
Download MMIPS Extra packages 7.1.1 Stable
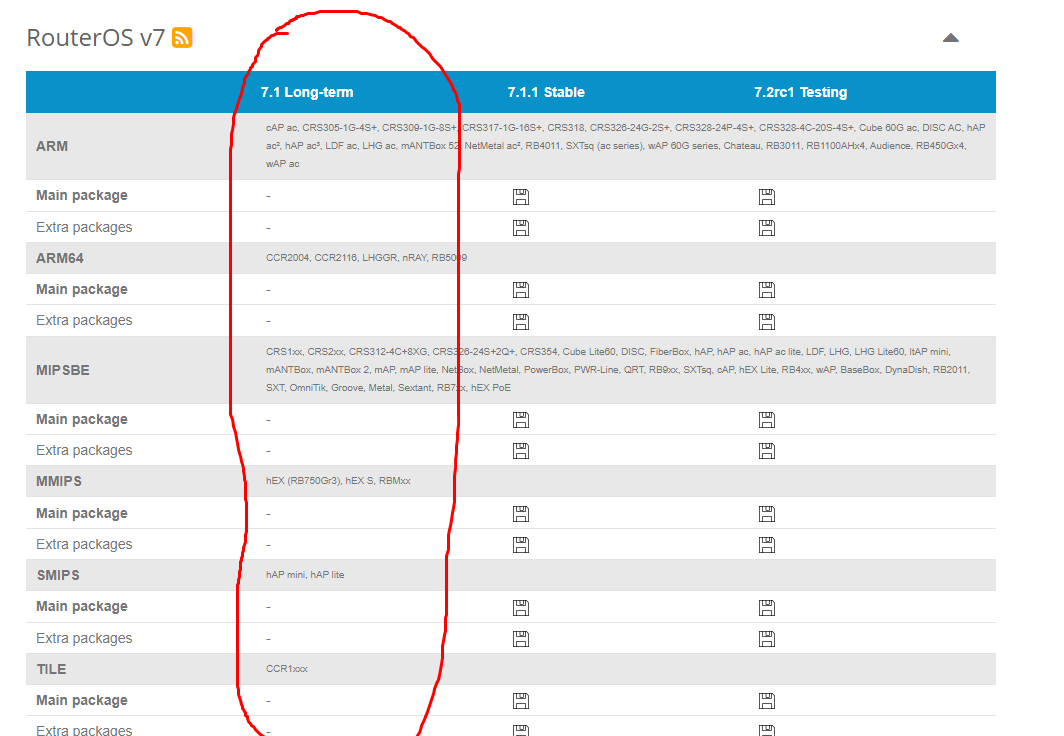pos(520,545)
